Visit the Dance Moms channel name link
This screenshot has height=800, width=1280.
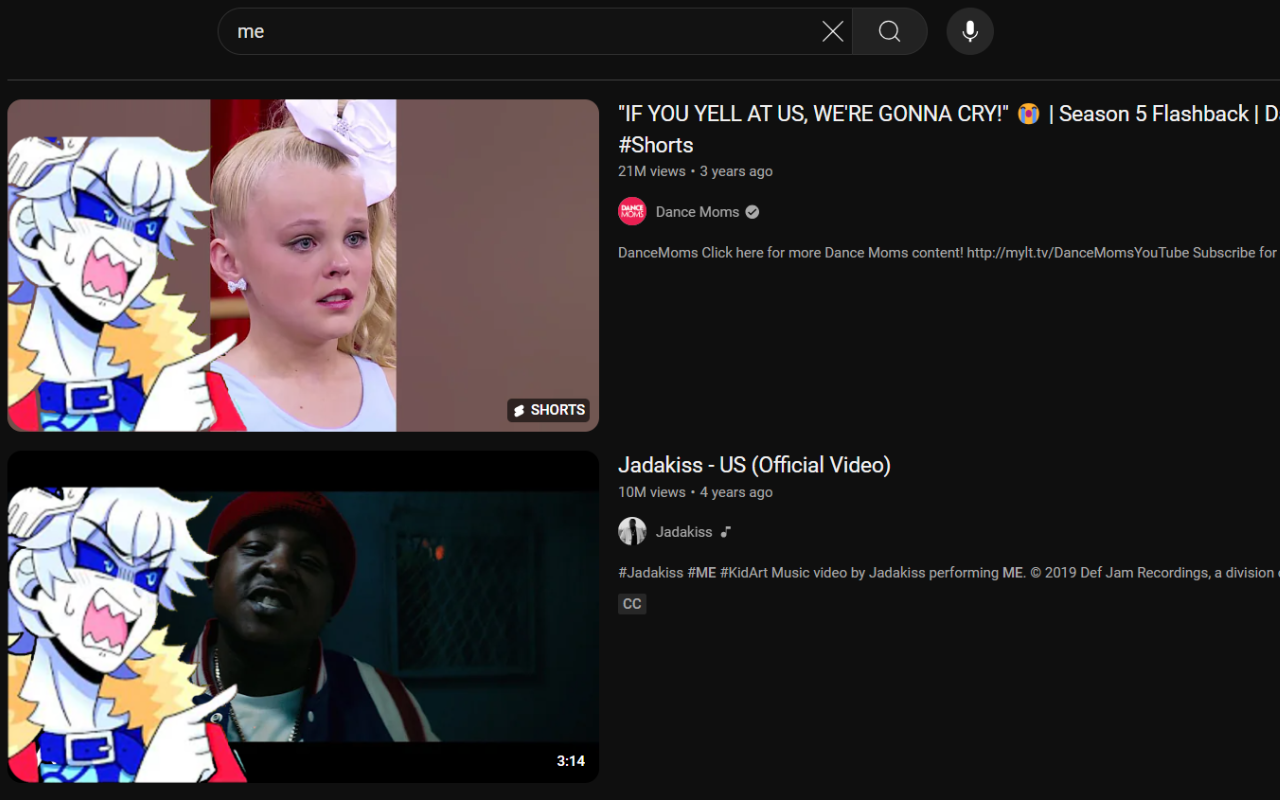pyautogui.click(x=697, y=212)
